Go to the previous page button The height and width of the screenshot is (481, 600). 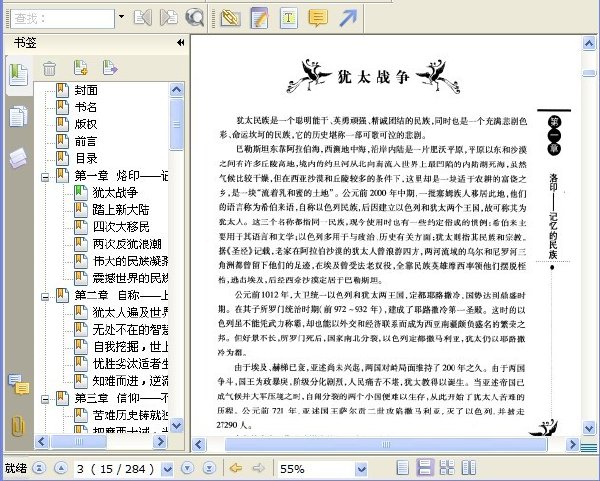[x=61, y=468]
